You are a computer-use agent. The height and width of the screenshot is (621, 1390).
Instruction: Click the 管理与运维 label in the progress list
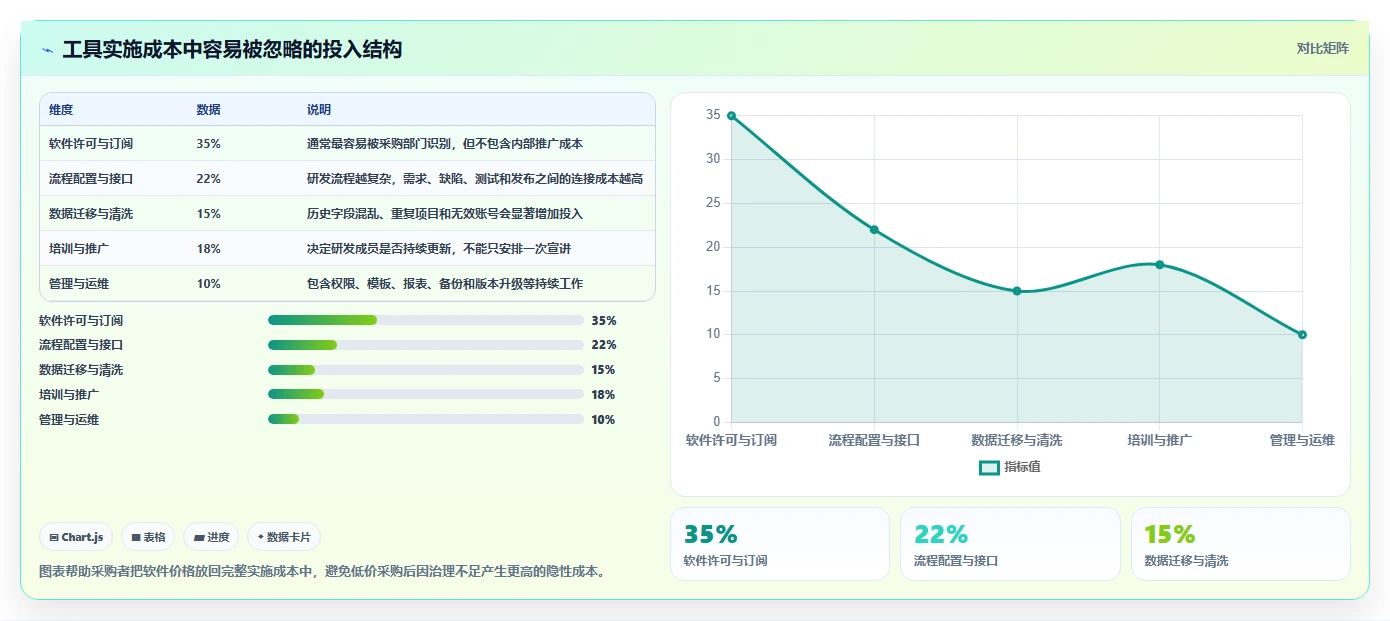(x=69, y=420)
